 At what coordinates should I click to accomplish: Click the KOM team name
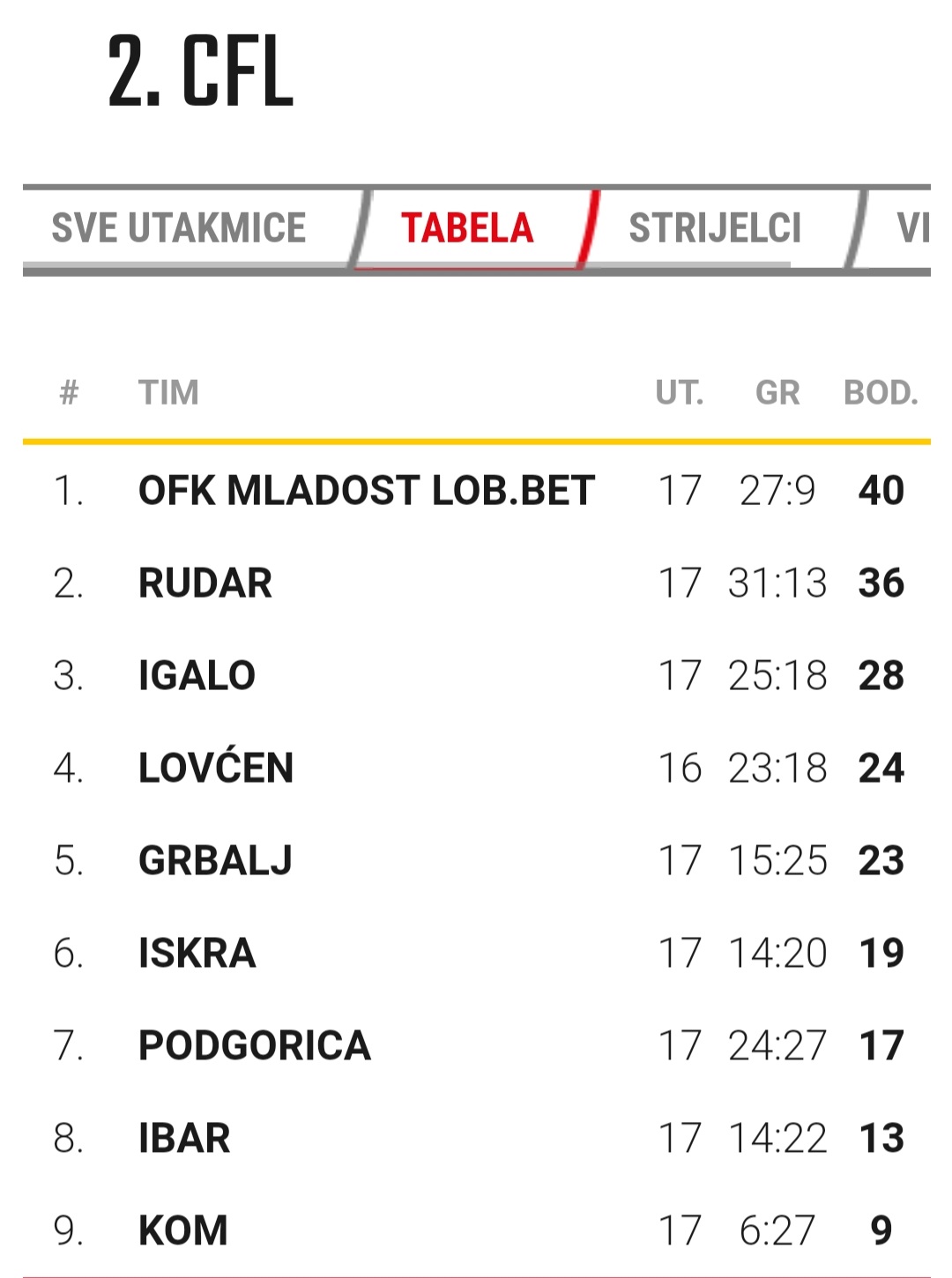183,1231
